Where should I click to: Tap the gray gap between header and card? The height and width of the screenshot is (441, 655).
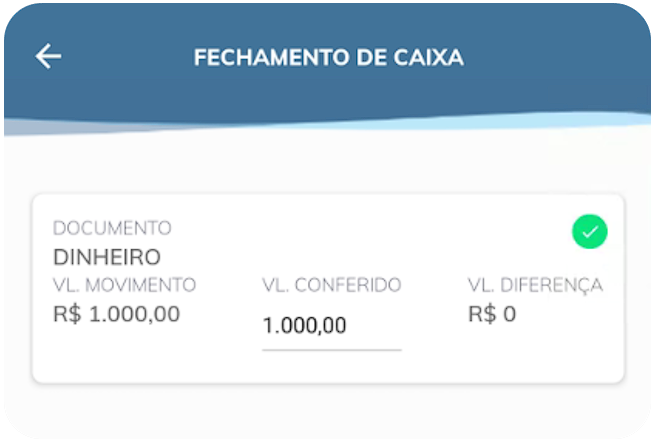(328, 165)
